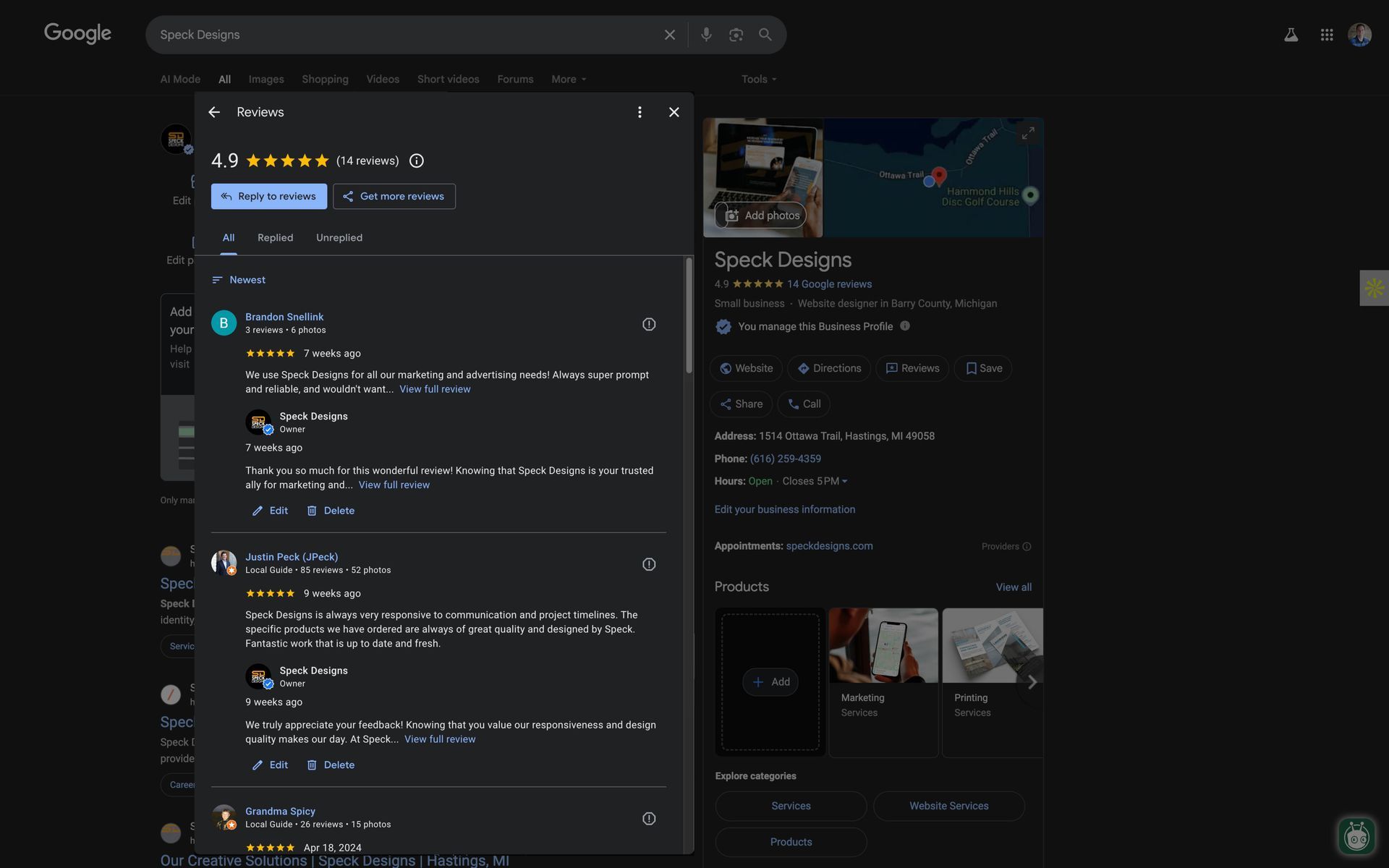Image resolution: width=1389 pixels, height=868 pixels.
Task: Click the Share button
Action: tap(741, 404)
